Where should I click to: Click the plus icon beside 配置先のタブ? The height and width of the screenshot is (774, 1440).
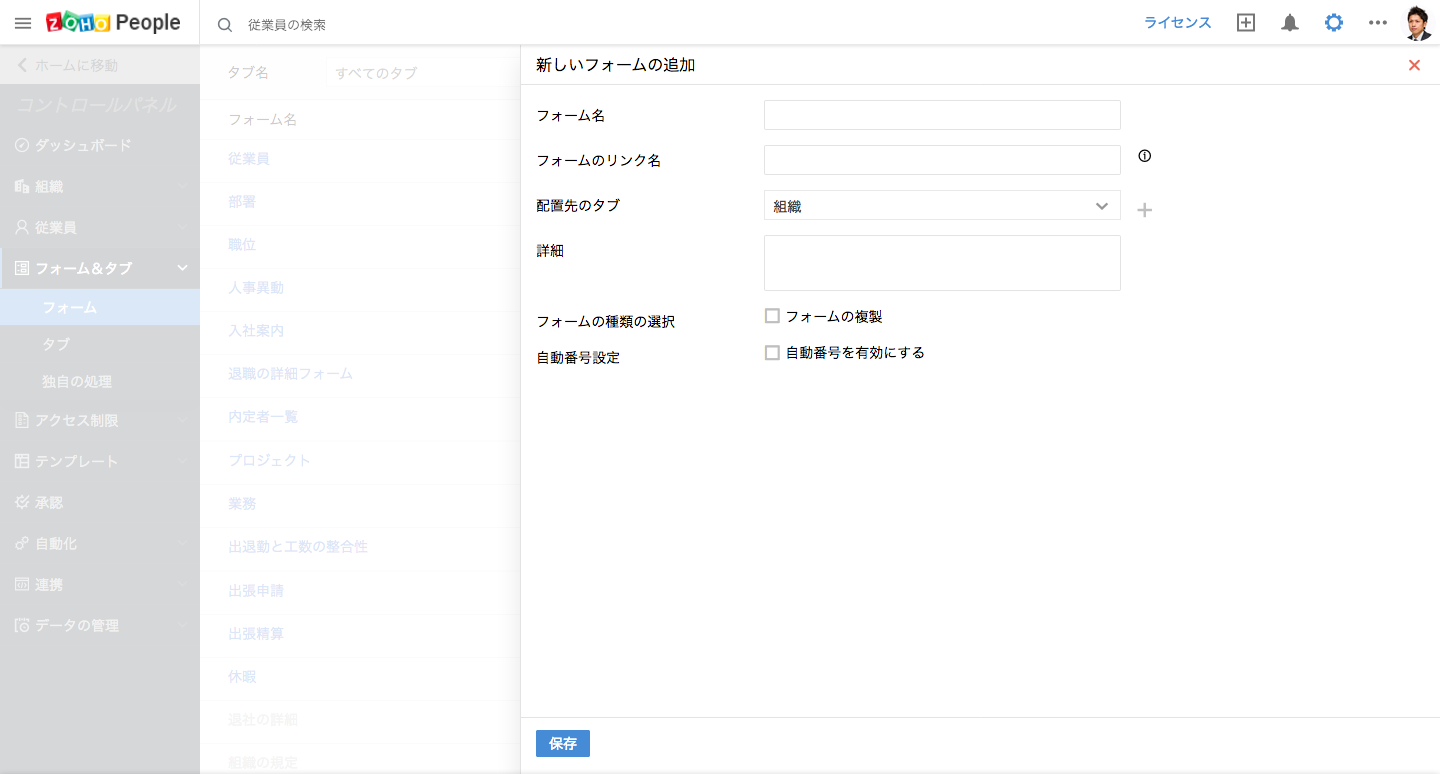pyautogui.click(x=1145, y=210)
